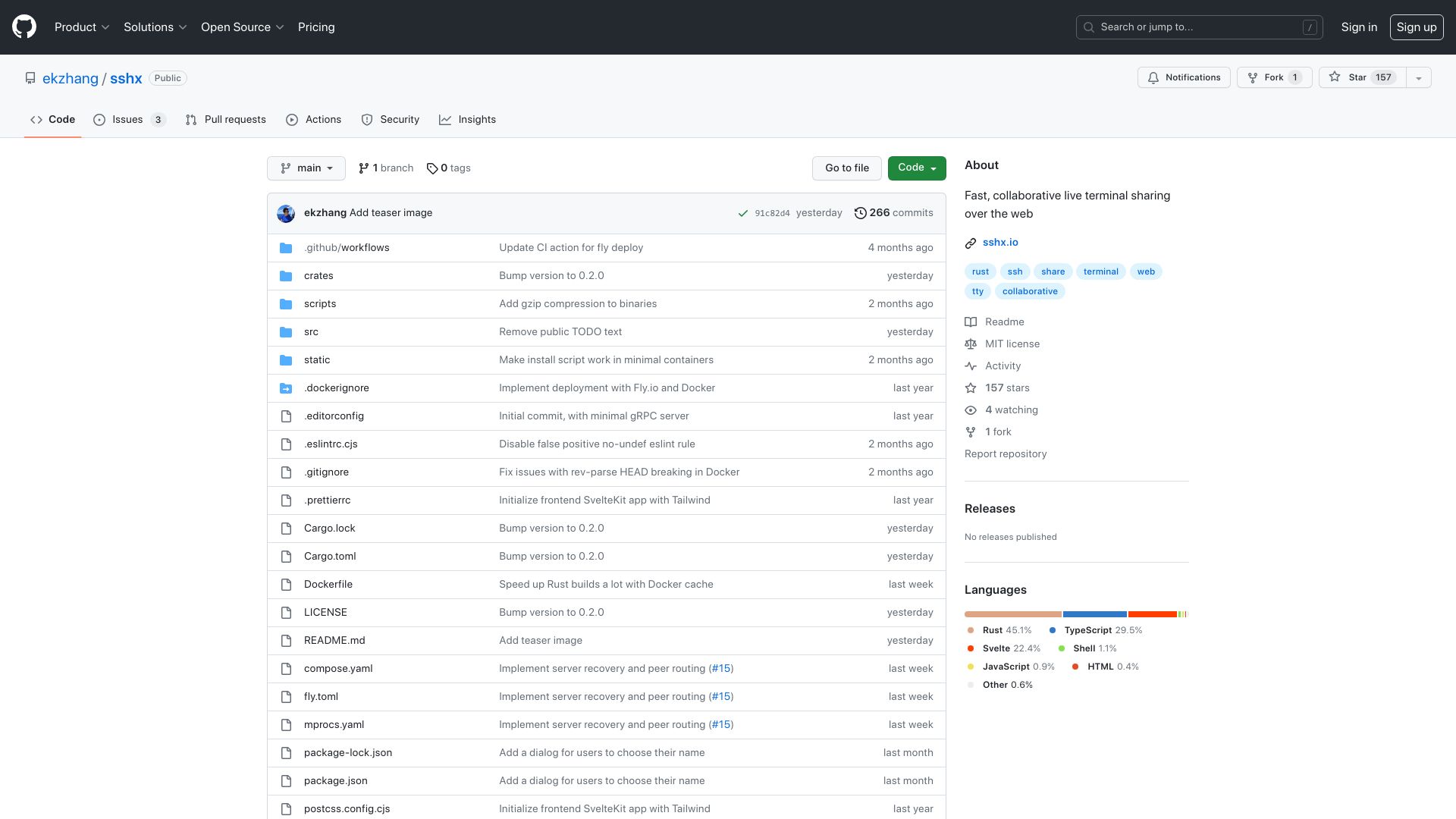Click the fork icon in Fork button

[1253, 77]
